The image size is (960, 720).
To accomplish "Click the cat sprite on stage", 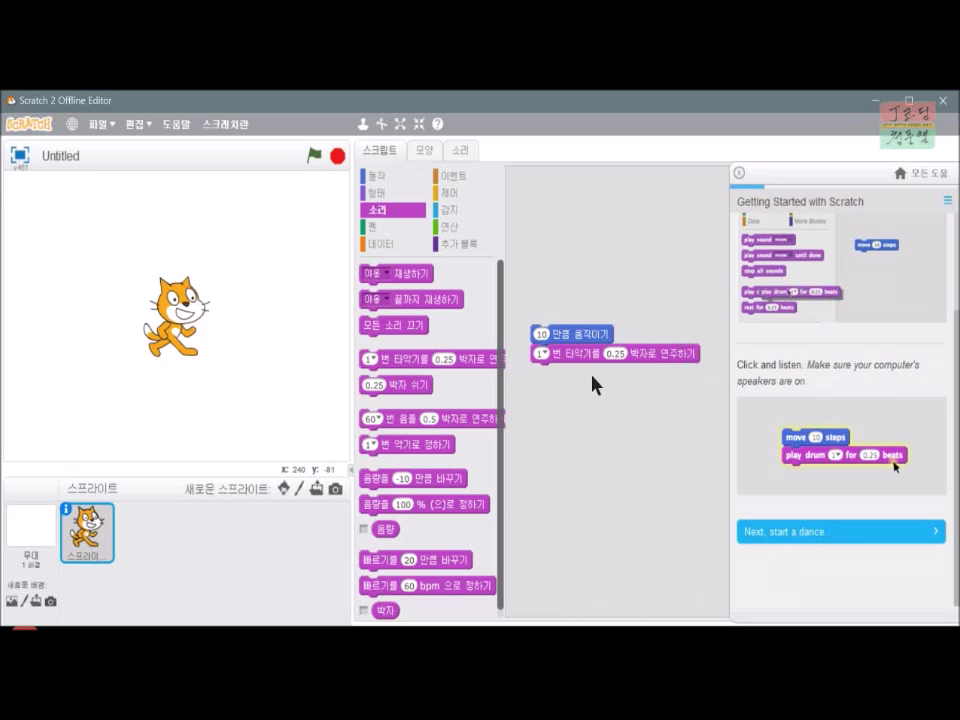I will pyautogui.click(x=176, y=317).
